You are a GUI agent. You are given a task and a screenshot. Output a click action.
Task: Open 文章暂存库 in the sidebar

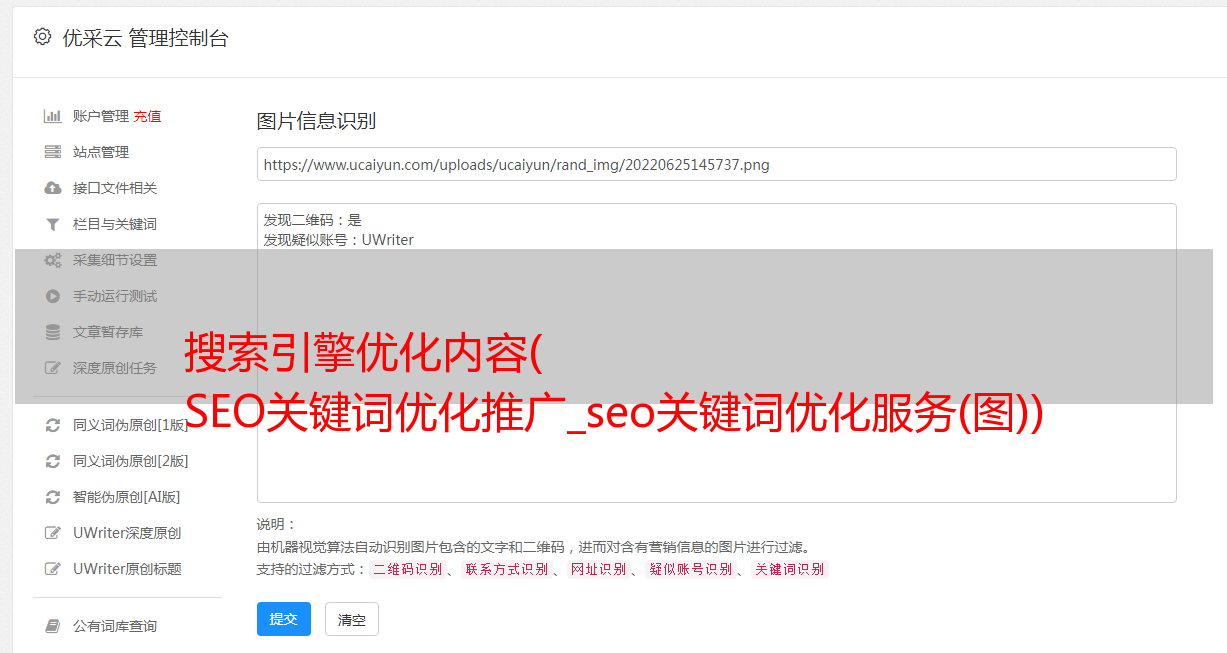(x=108, y=332)
